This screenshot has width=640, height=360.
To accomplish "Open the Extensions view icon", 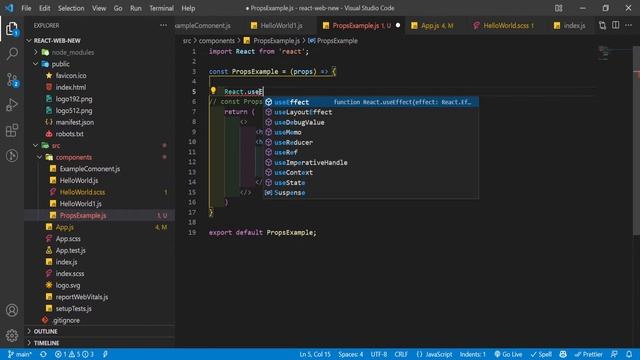I will point(12,131).
